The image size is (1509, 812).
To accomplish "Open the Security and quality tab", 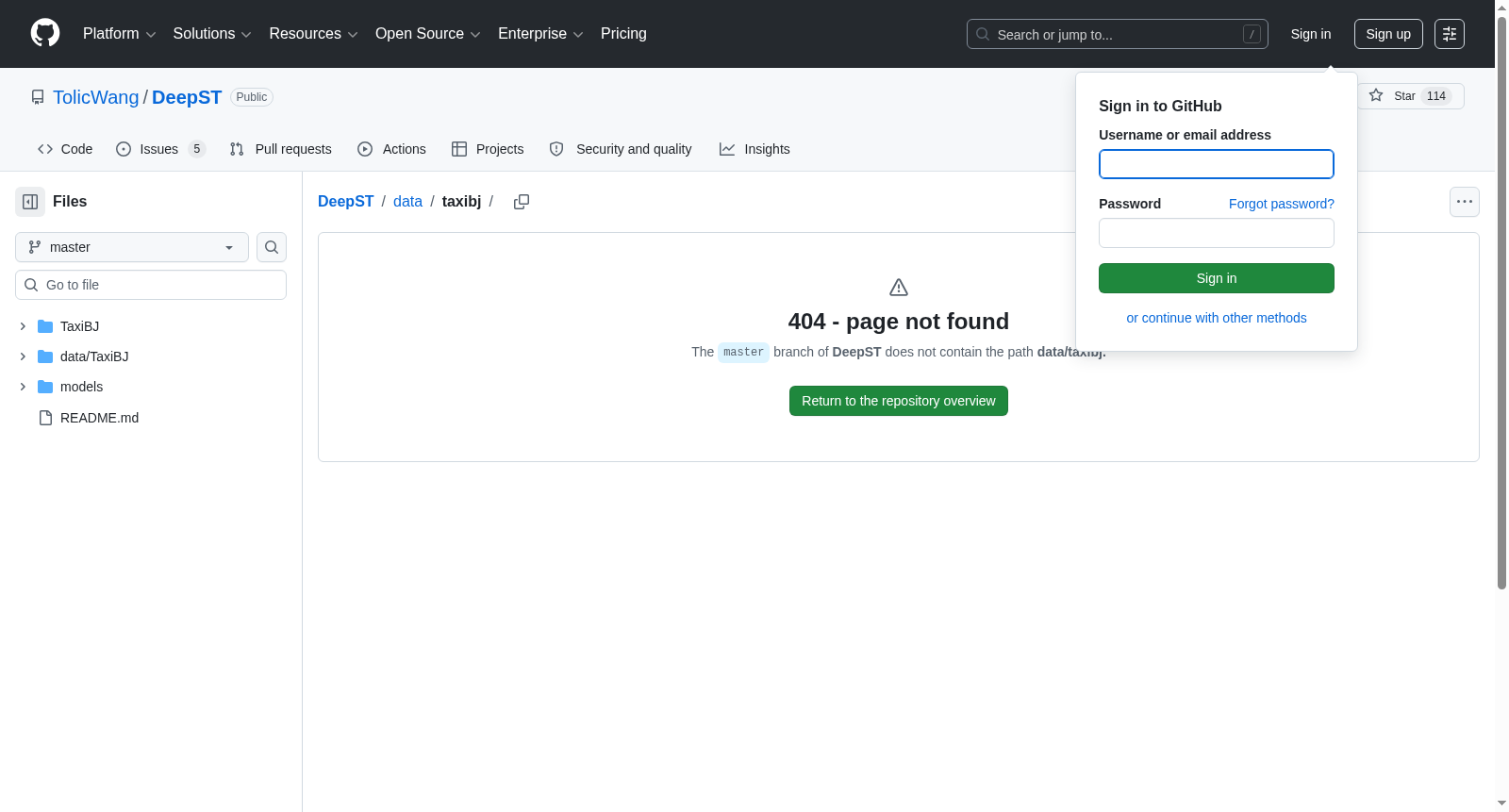I will pyautogui.click(x=621, y=149).
